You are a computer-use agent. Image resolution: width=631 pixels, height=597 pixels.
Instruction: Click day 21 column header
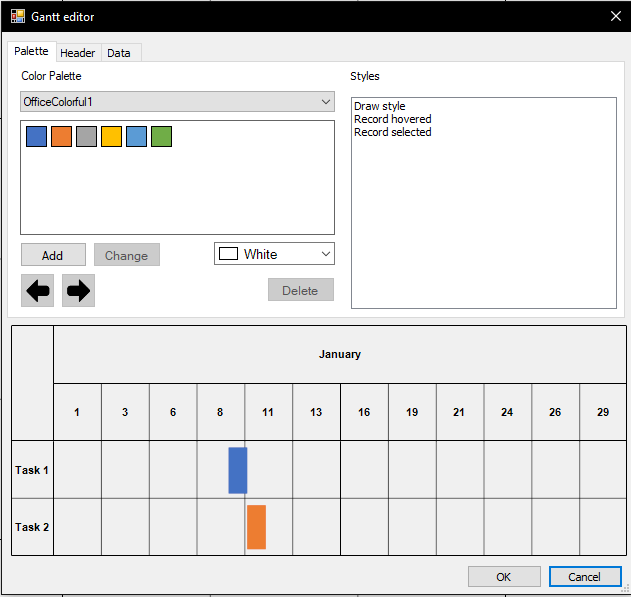[460, 412]
